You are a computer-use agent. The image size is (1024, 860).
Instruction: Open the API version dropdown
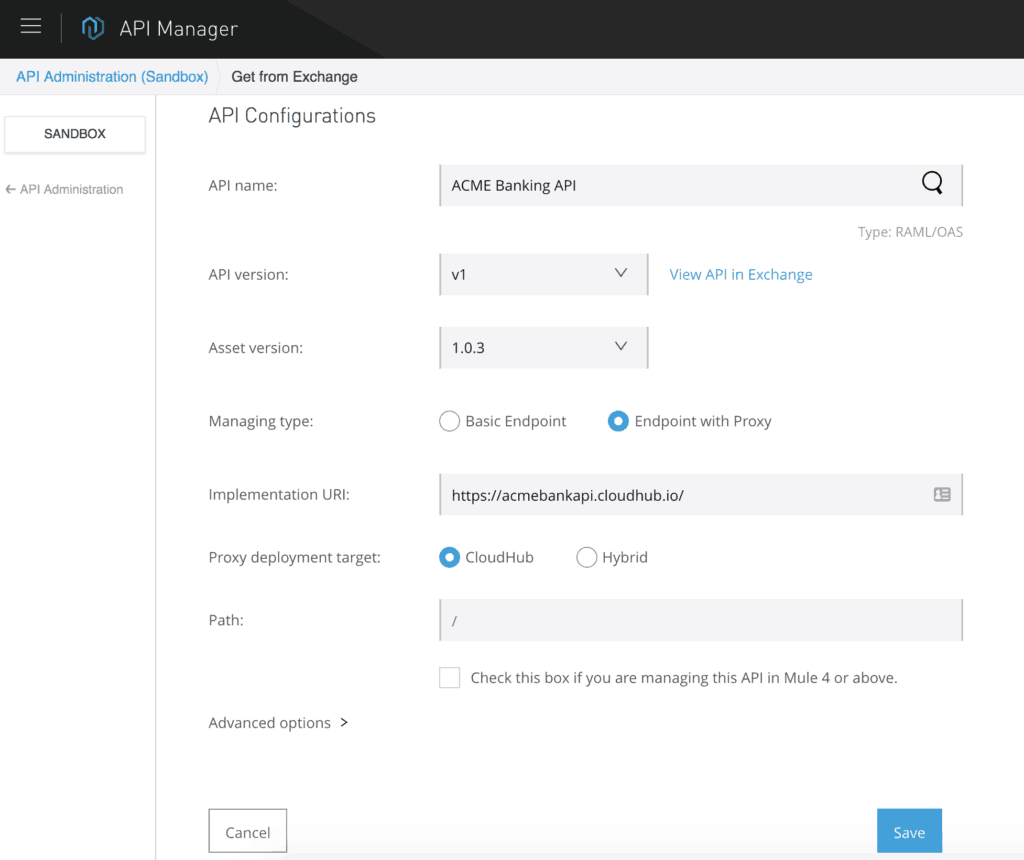point(619,273)
